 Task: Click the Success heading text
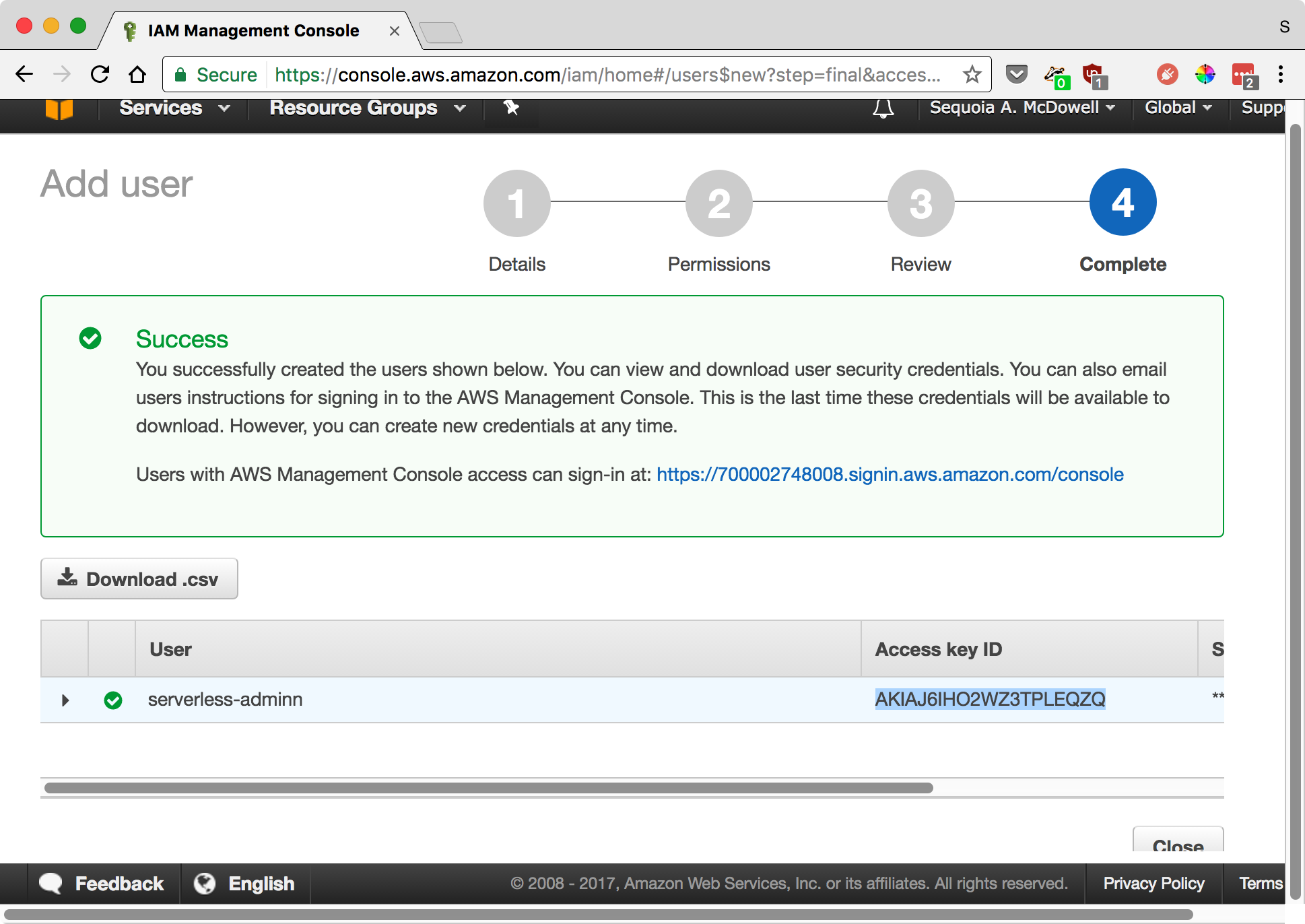coord(182,339)
